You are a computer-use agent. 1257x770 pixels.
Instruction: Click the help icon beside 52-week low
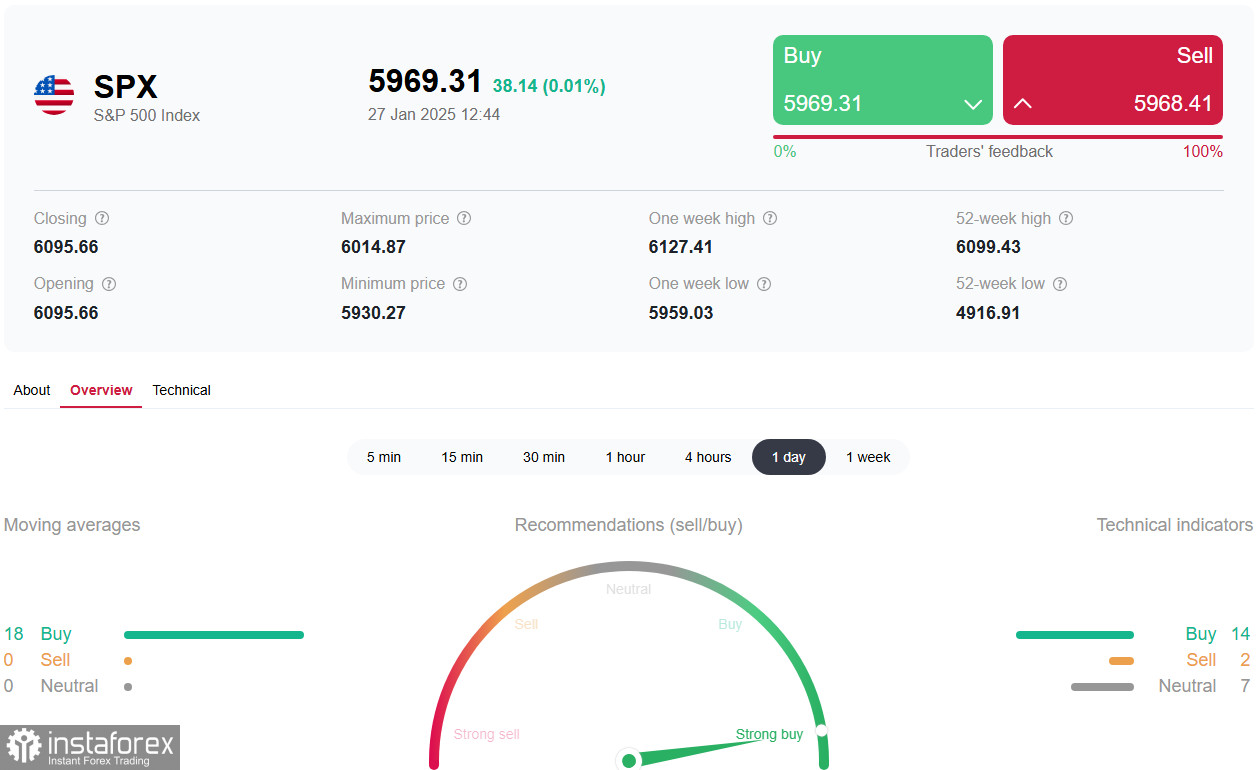[x=1060, y=284]
